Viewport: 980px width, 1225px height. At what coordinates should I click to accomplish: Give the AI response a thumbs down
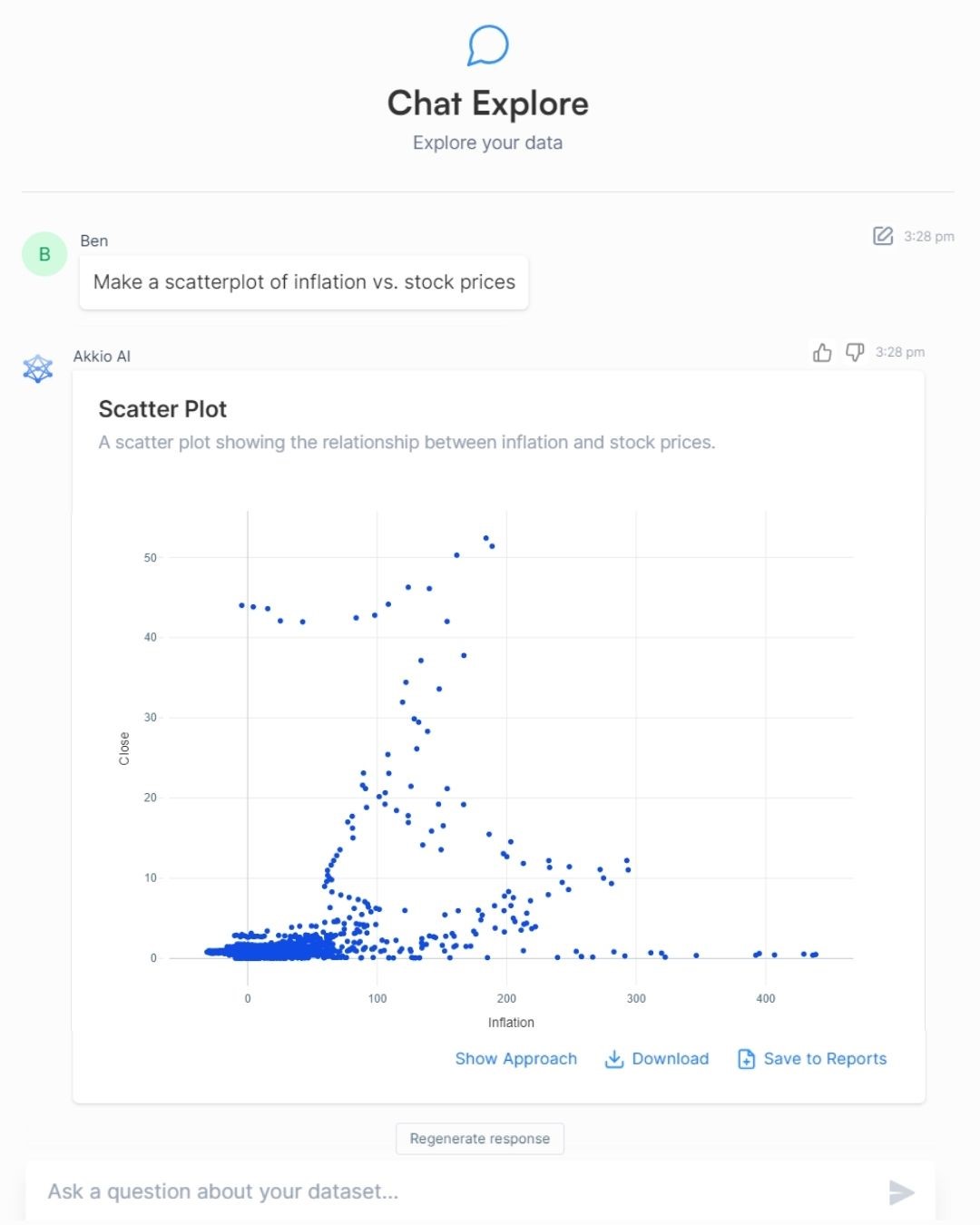[854, 352]
